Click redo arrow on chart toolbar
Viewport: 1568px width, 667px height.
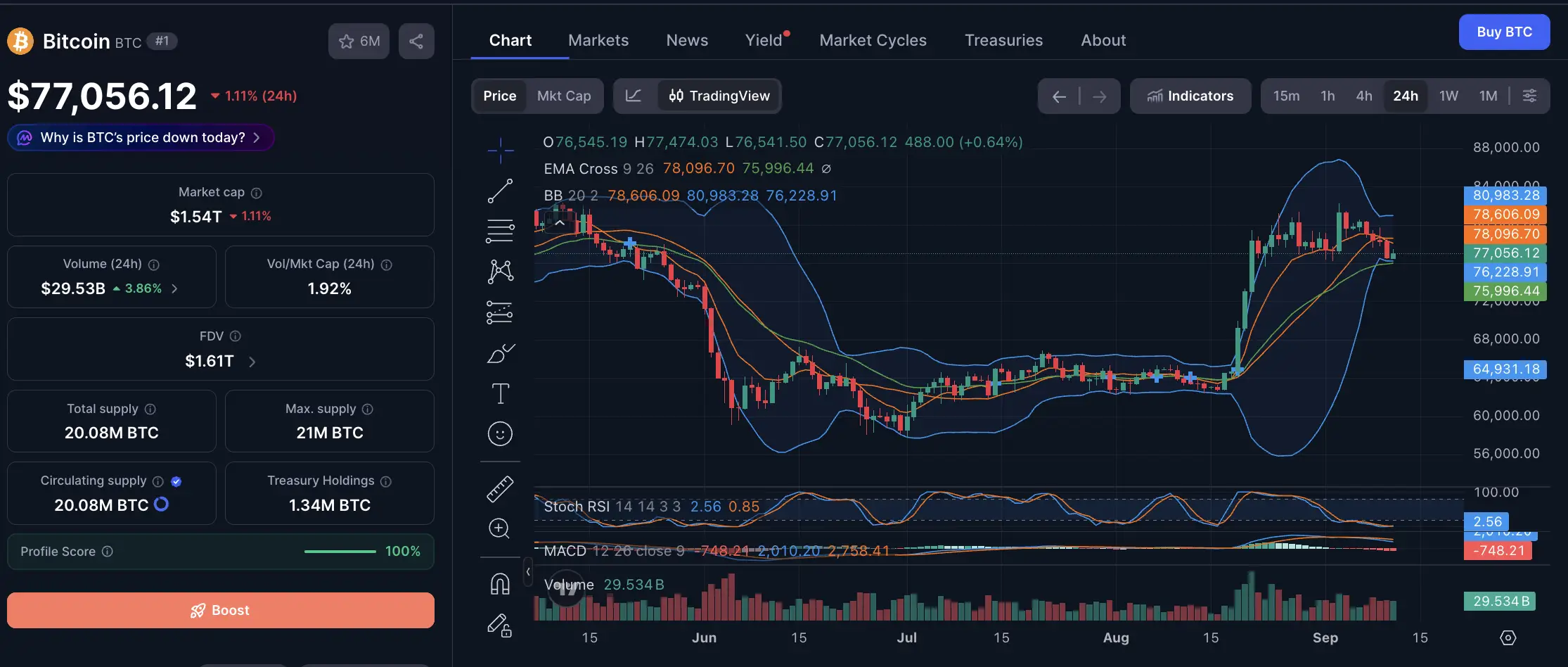(x=1100, y=96)
